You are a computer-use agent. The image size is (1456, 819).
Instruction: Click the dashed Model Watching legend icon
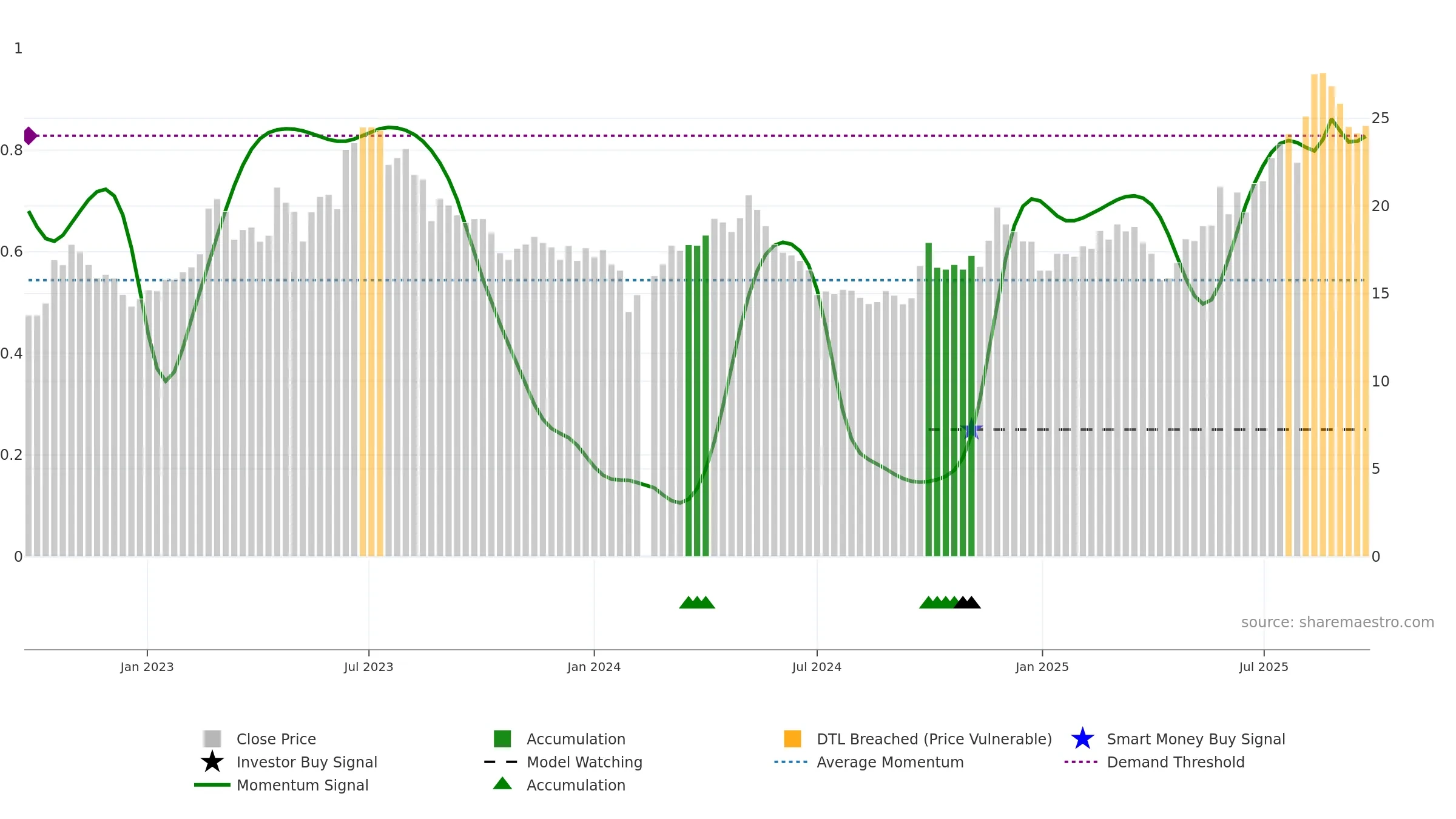501,762
